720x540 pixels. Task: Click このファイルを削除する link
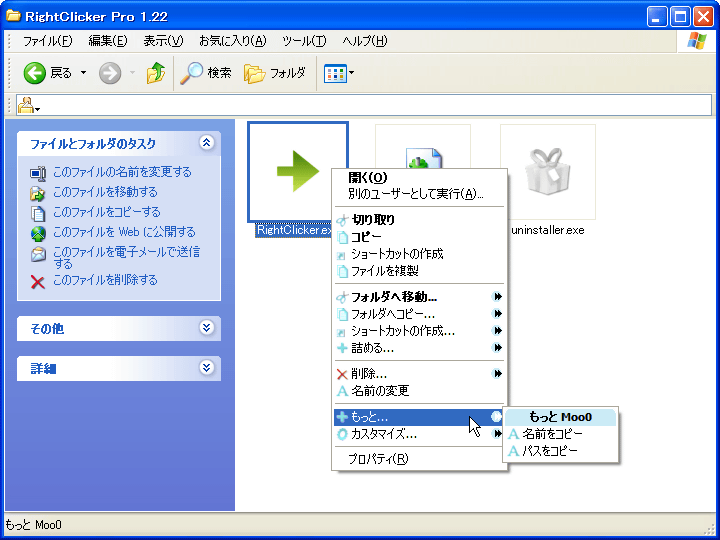point(105,280)
